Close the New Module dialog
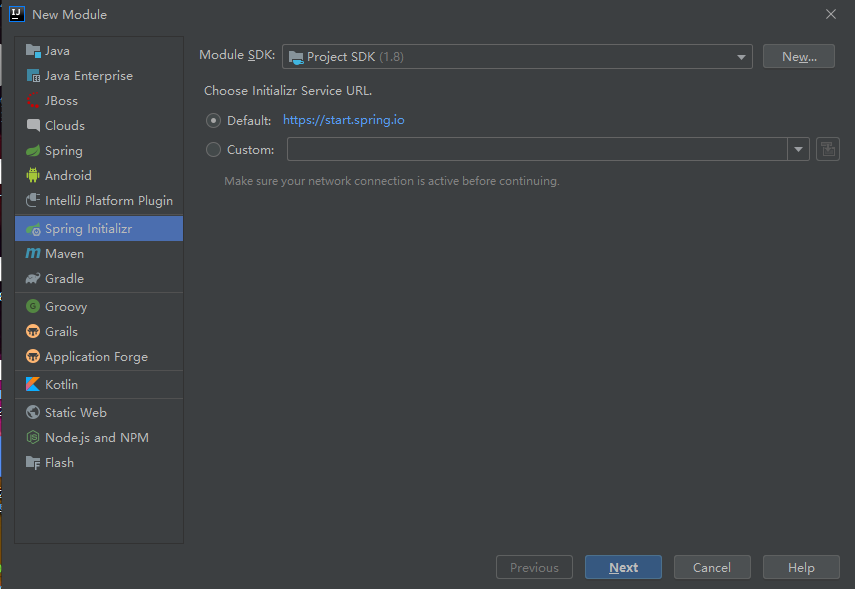The width and height of the screenshot is (855, 589). pos(830,14)
